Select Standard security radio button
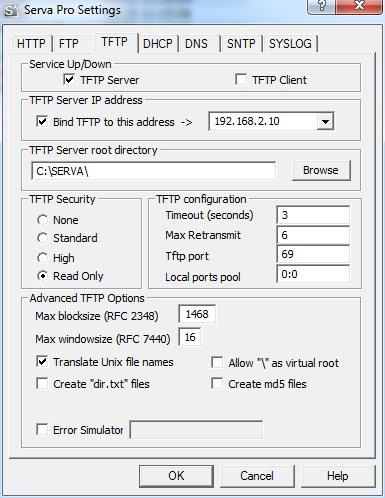 click(x=42, y=238)
